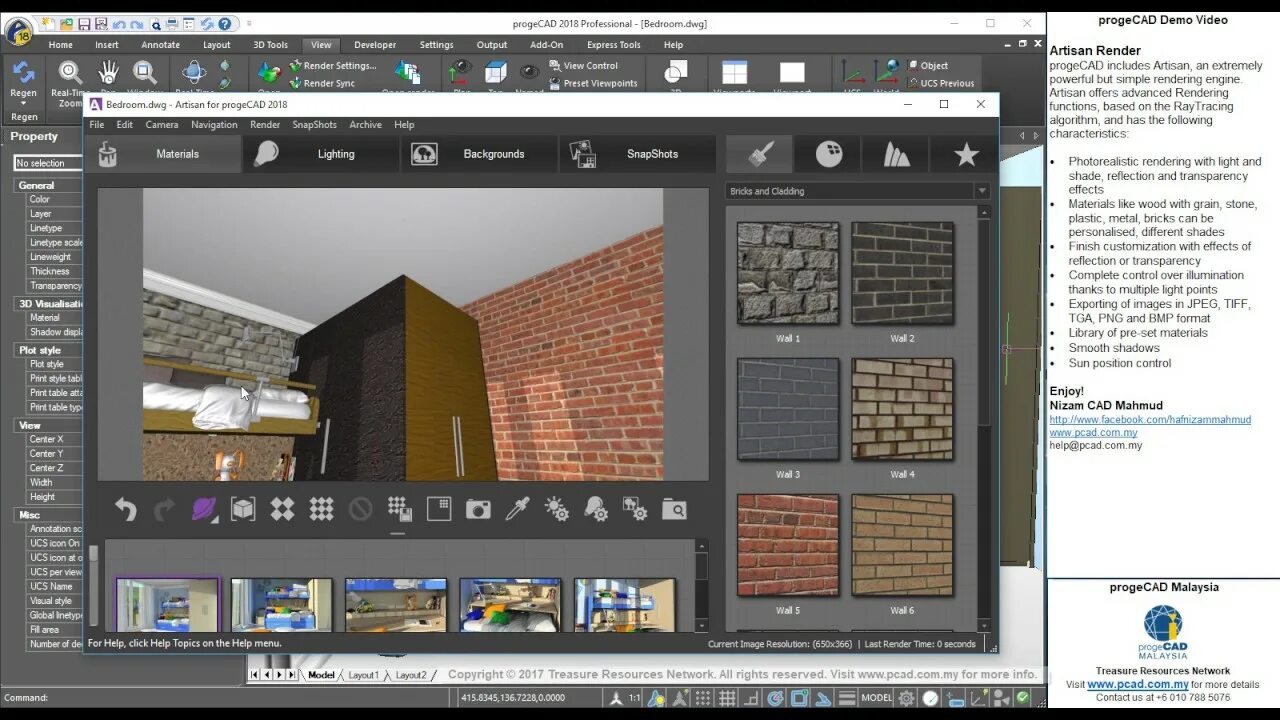
Task: Click UCS Previous in the ribbon
Action: click(941, 84)
